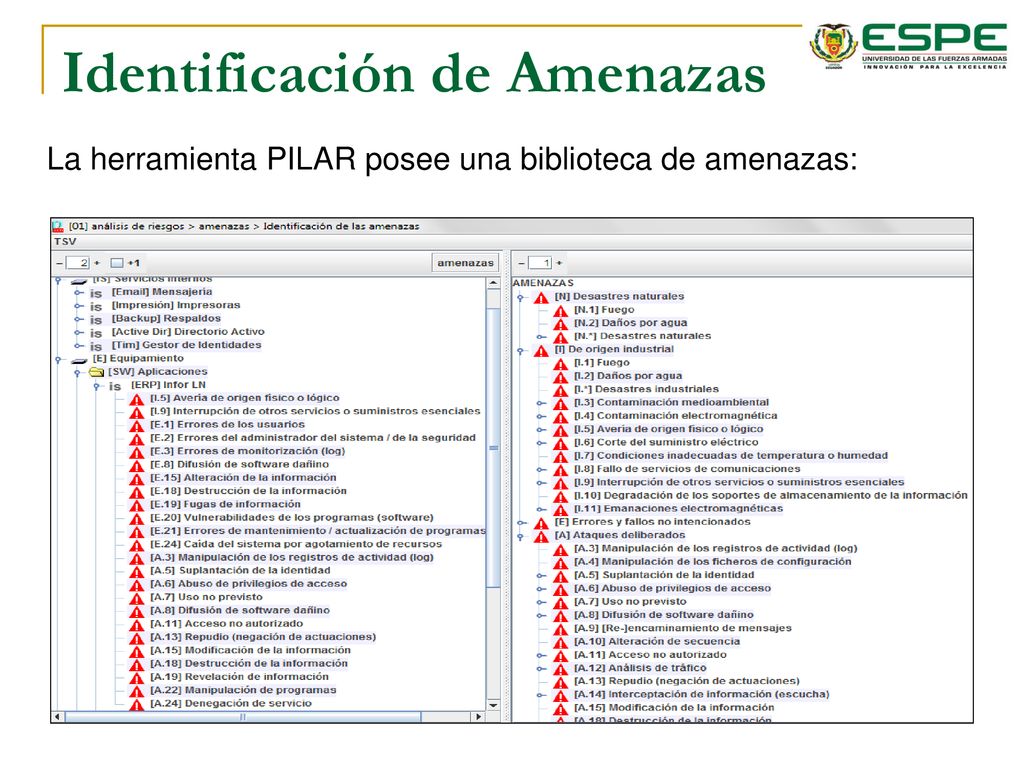
Task: Decrease the assets tree level next to value 2
Action: pos(60,263)
